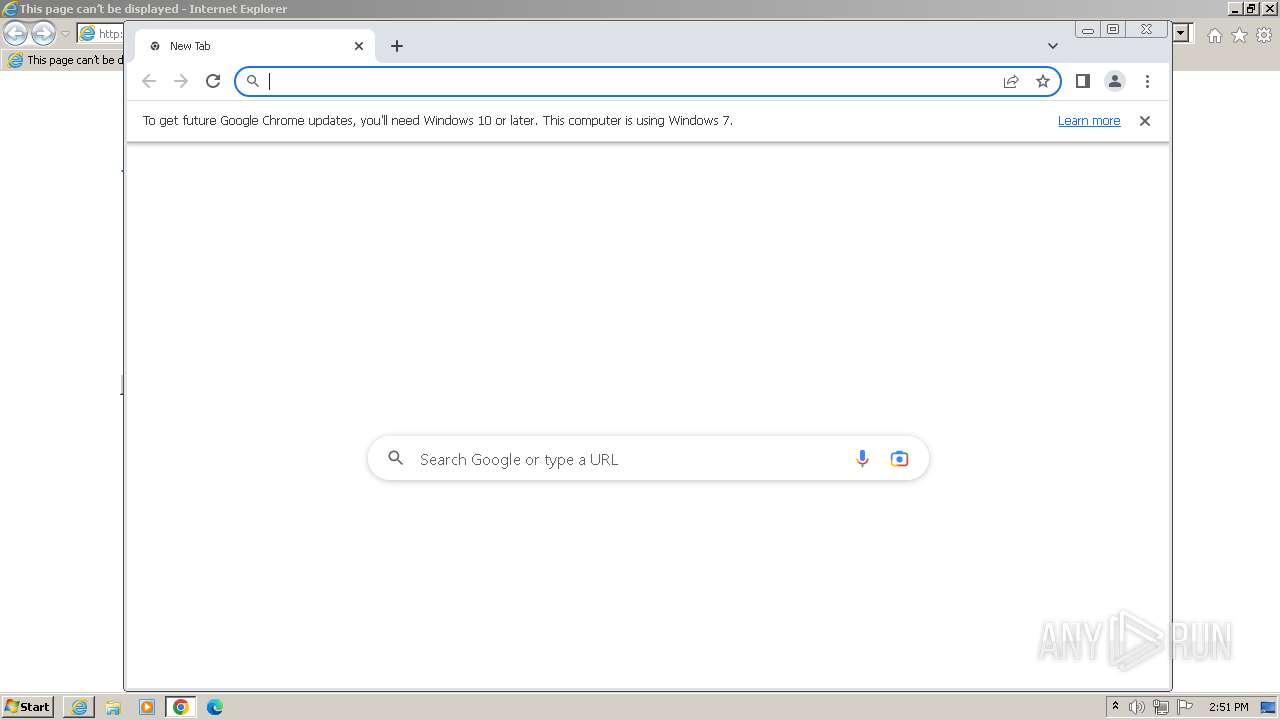Start voice search with the microphone icon
The height and width of the screenshot is (720, 1280).
pyautogui.click(x=862, y=459)
